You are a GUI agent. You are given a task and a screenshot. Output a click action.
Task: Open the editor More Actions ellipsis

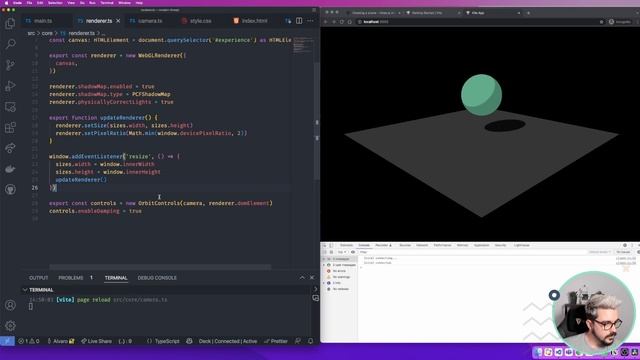pyautogui.click(x=310, y=20)
